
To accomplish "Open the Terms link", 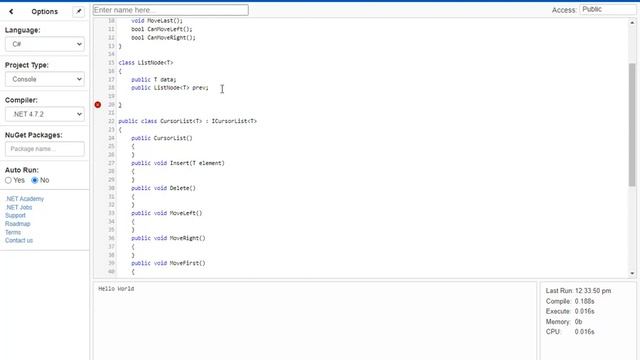I will tap(13, 232).
